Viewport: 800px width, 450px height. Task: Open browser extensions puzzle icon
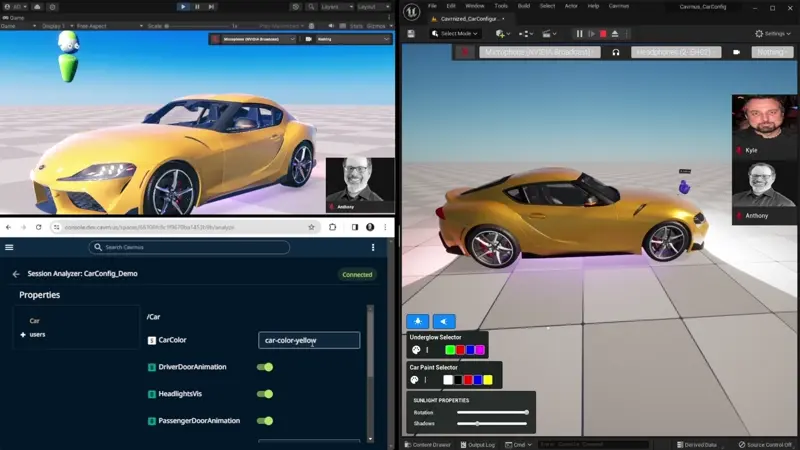[x=333, y=227]
